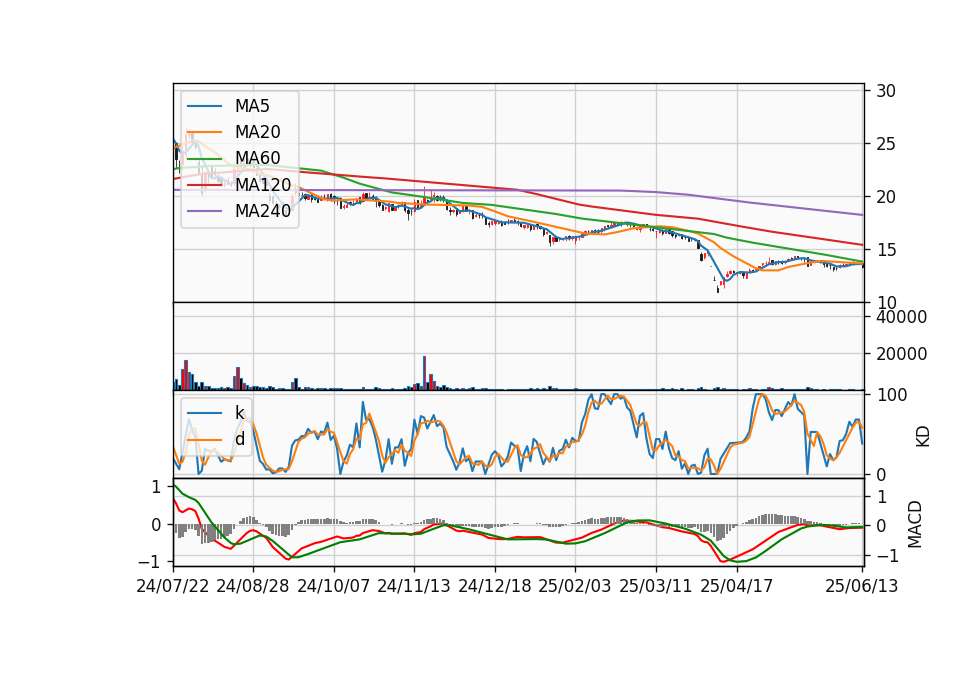Click the price axis tick 30
Image resolution: width=960 pixels, height=690 pixels.
[x=885, y=91]
